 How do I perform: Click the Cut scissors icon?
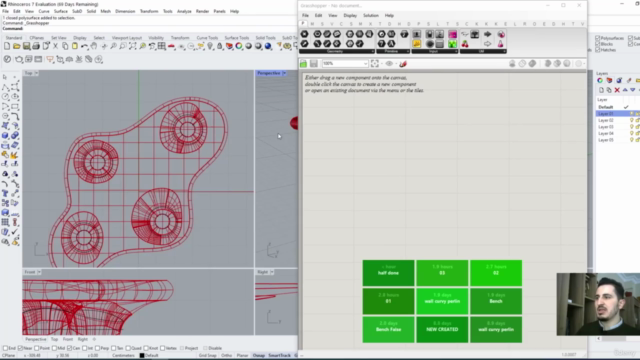point(56,46)
